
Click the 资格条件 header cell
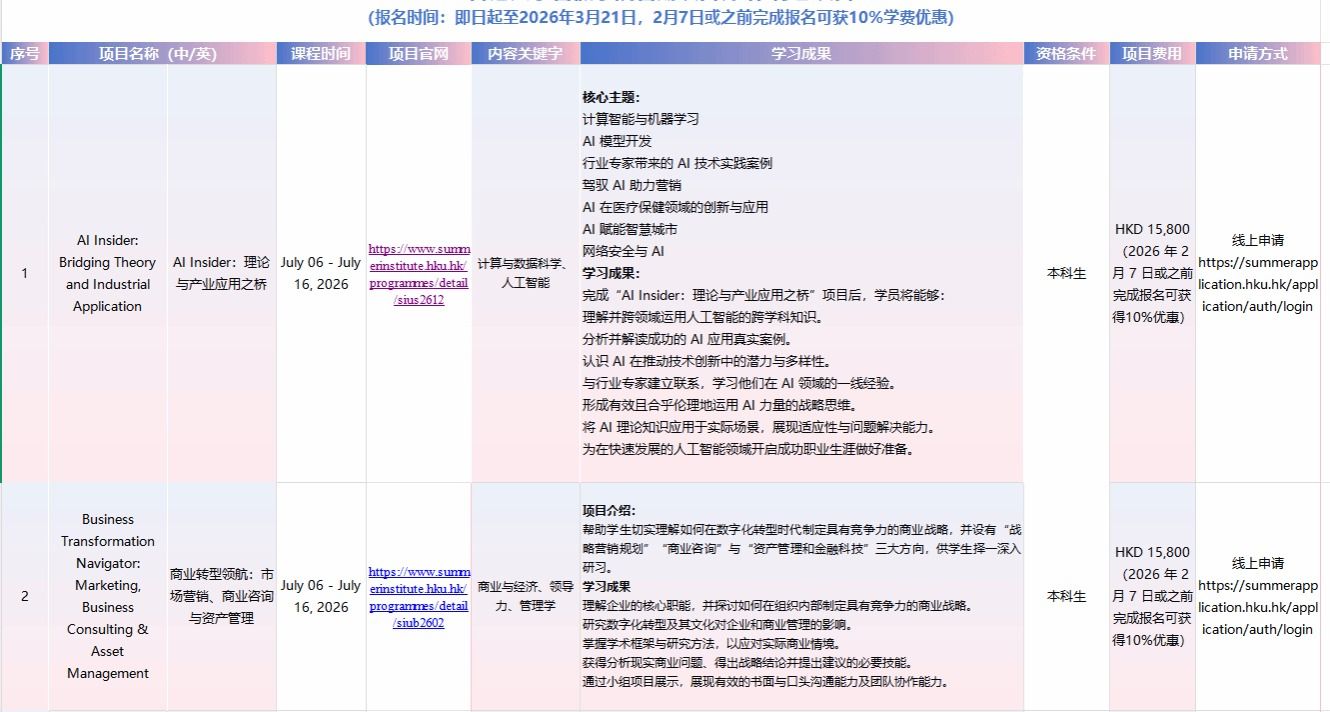(1066, 54)
